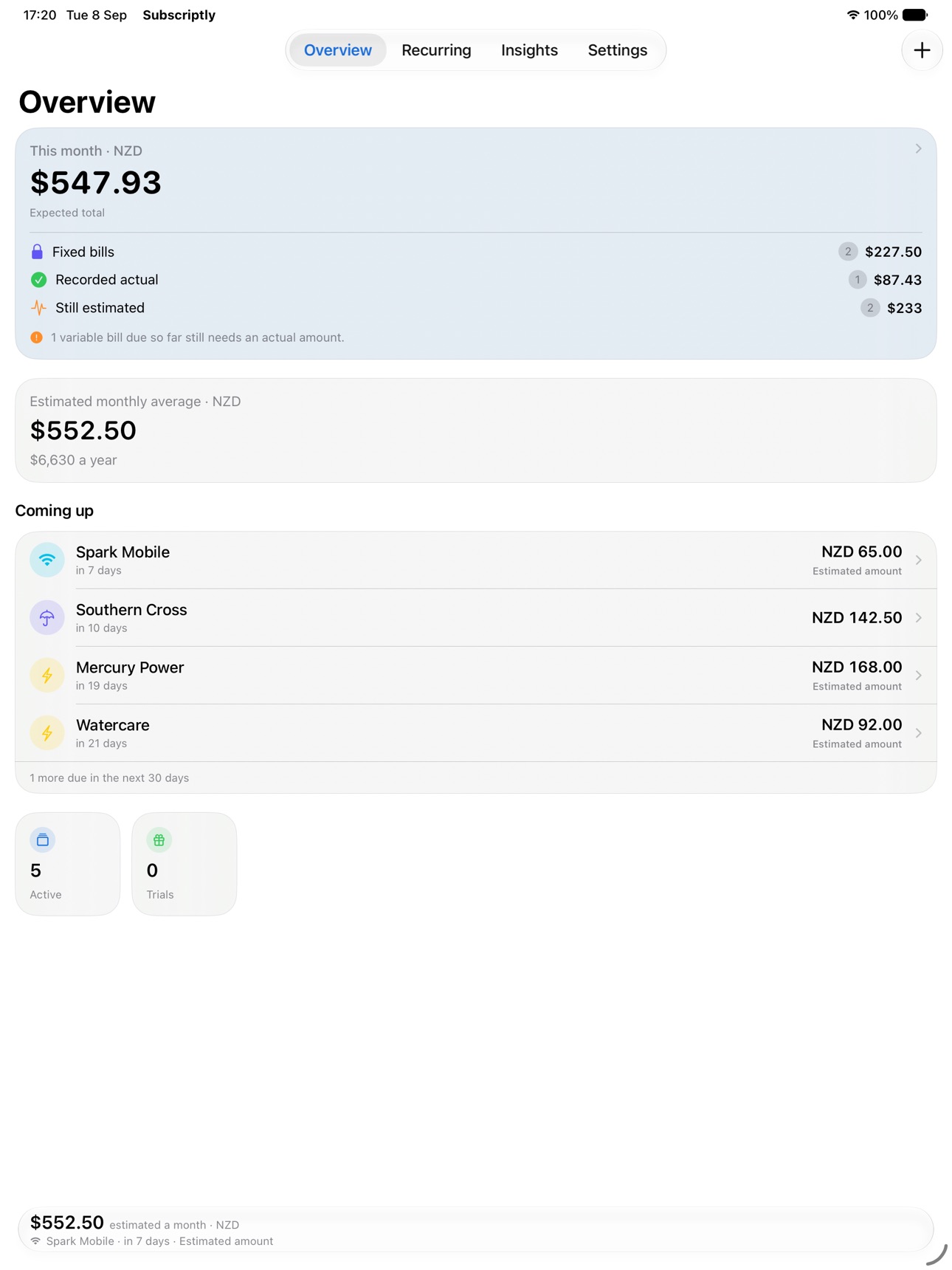Tap the $227.50 Fixed bills amount
The width and height of the screenshot is (952, 1270).
[893, 252]
